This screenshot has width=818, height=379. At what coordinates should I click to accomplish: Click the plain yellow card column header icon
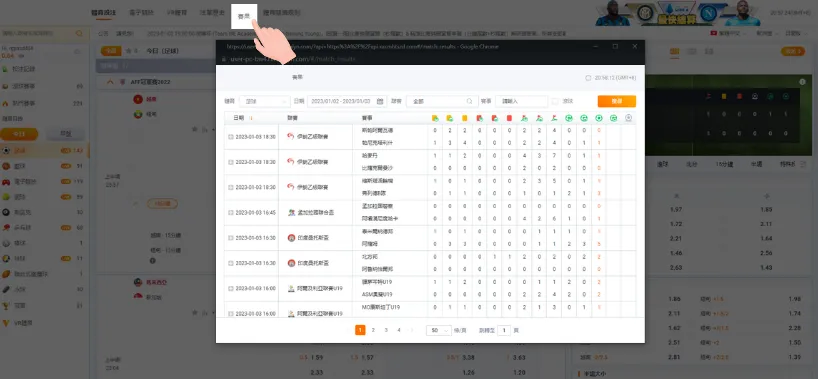click(x=464, y=119)
